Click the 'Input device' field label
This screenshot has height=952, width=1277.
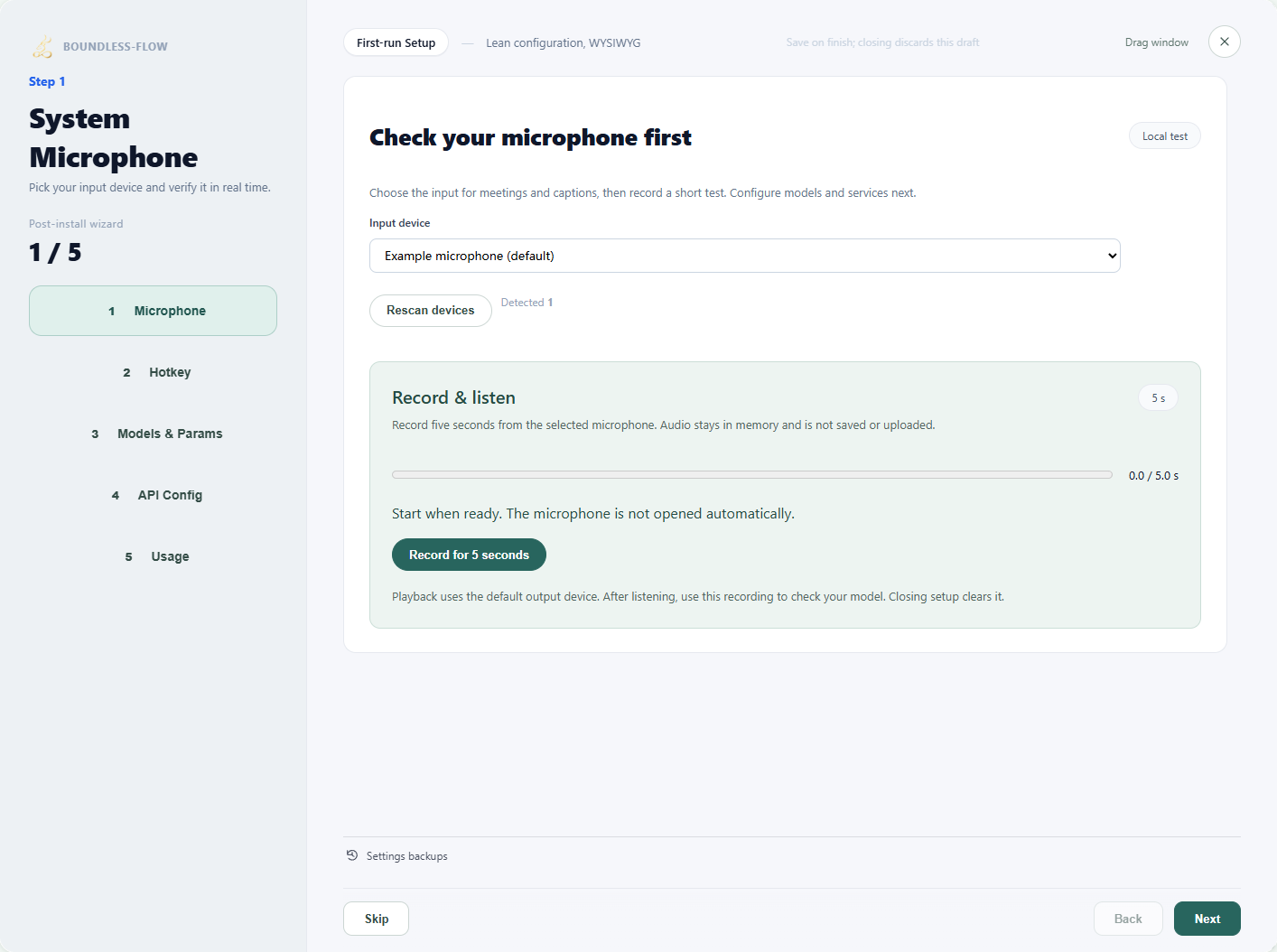click(400, 223)
